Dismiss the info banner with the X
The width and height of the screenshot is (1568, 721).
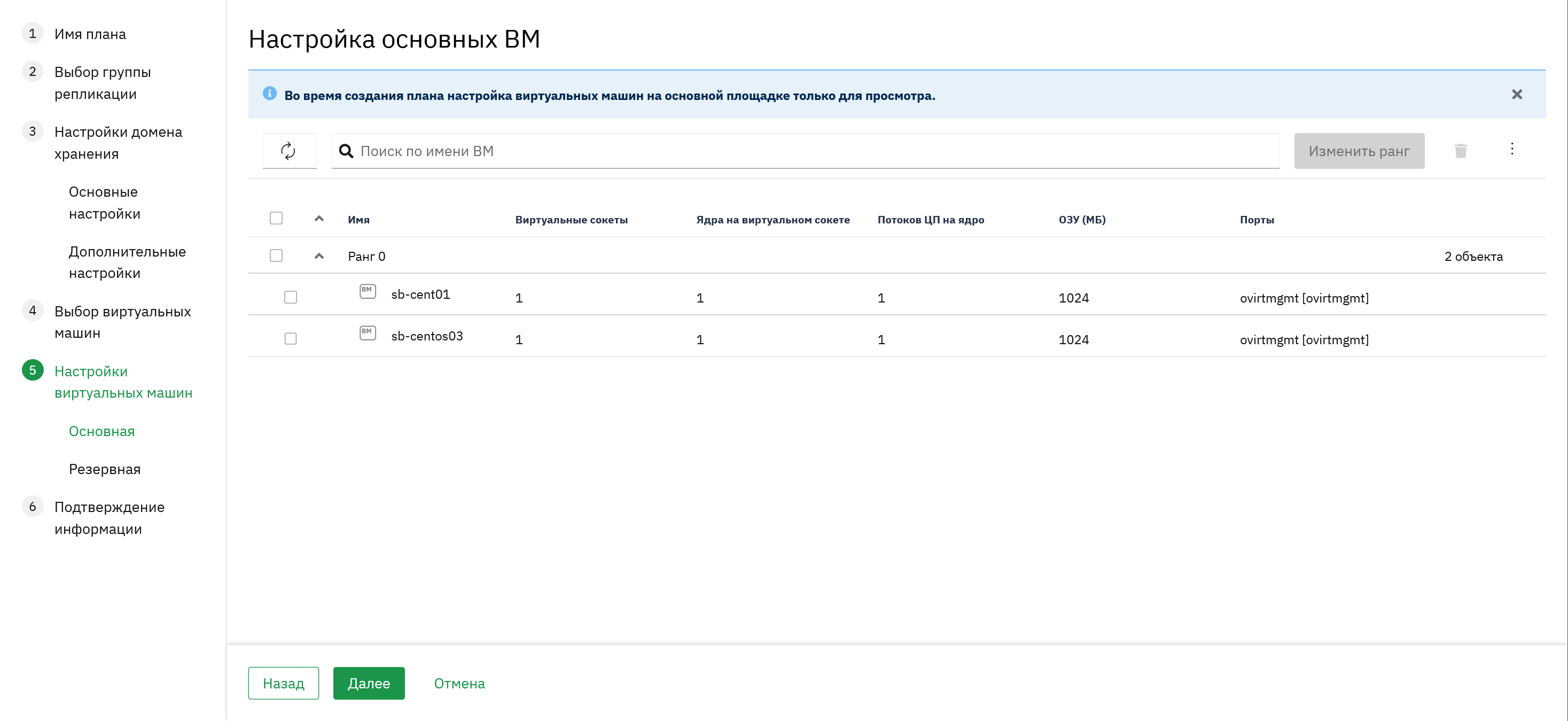point(1517,95)
